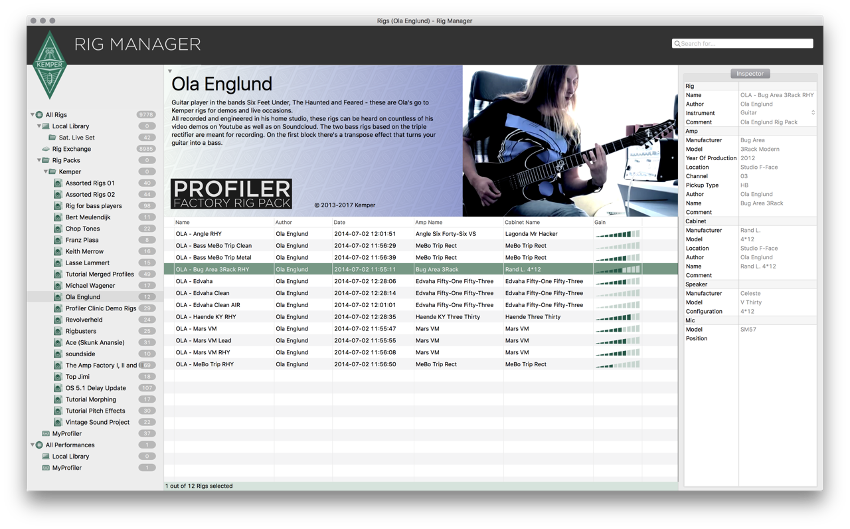
Task: Open Revolverheld rig pack icon
Action: [58, 320]
